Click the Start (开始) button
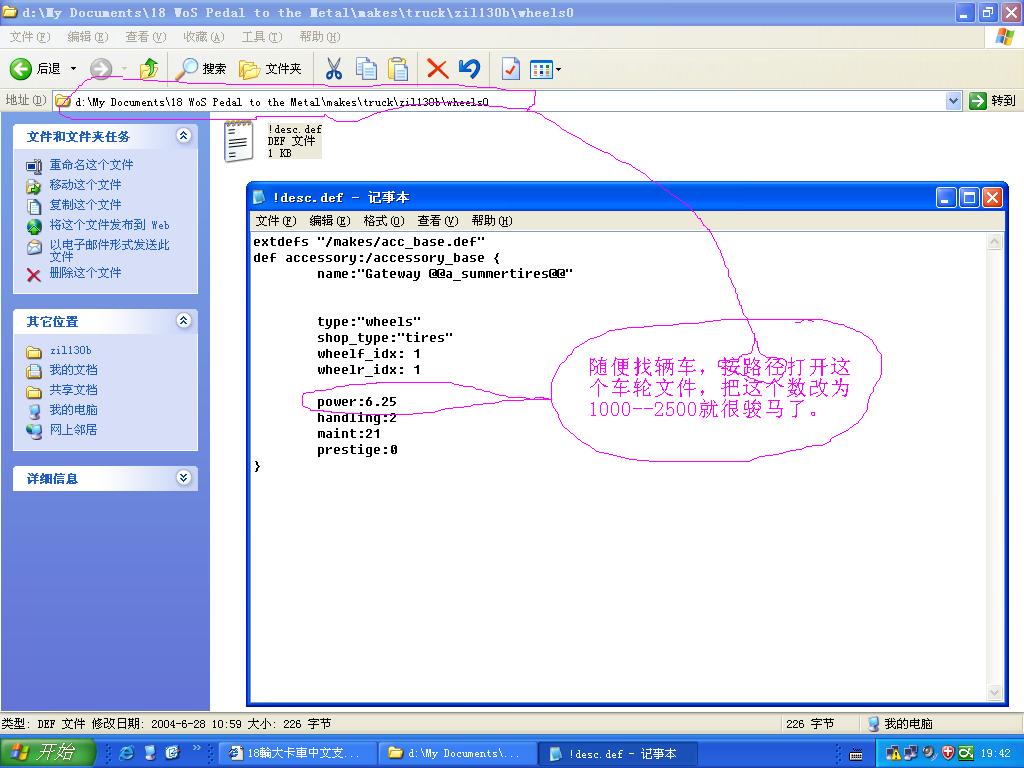 click(47, 753)
